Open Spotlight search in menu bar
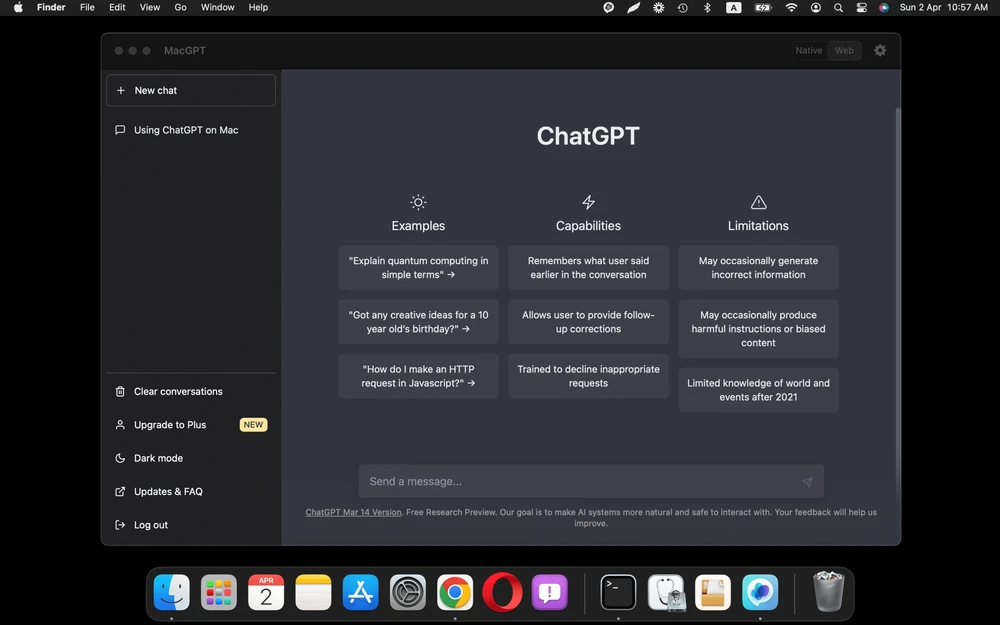 coord(839,8)
